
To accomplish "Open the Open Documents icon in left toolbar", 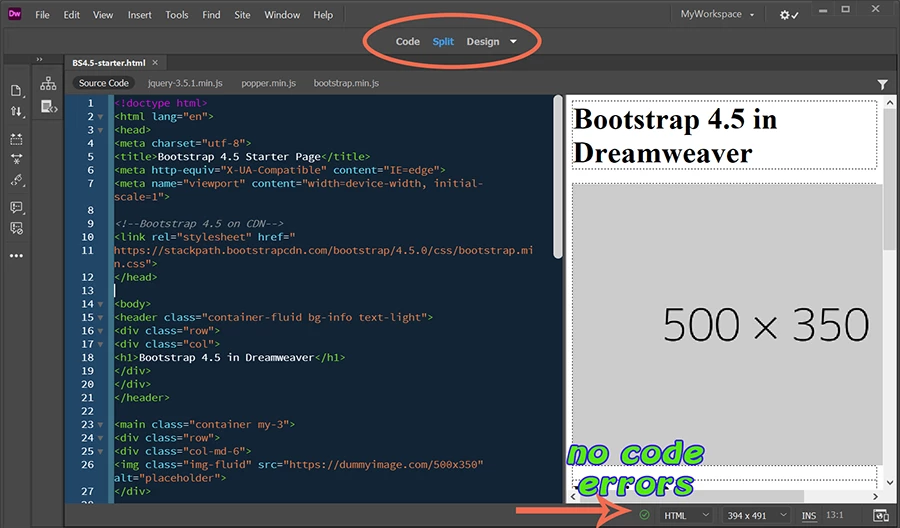I will pyautogui.click(x=16, y=90).
